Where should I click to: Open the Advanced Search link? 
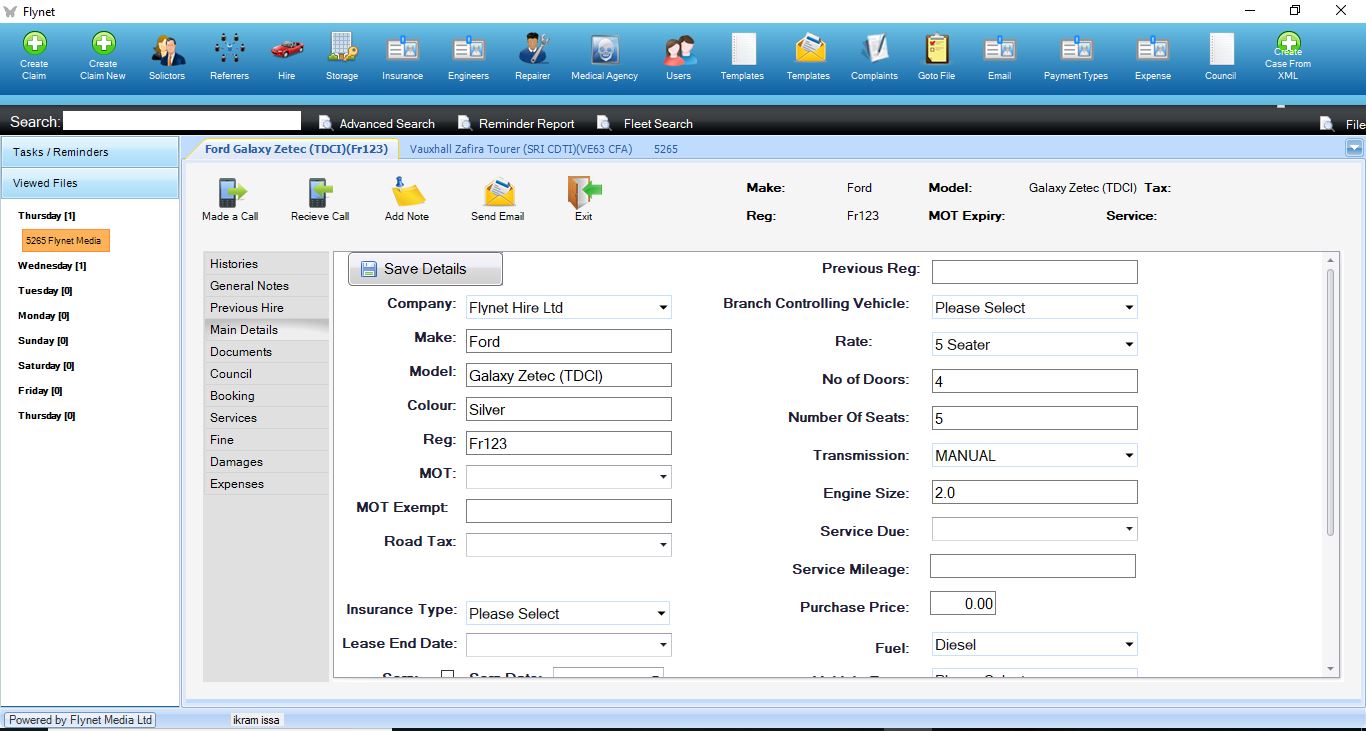(x=386, y=124)
